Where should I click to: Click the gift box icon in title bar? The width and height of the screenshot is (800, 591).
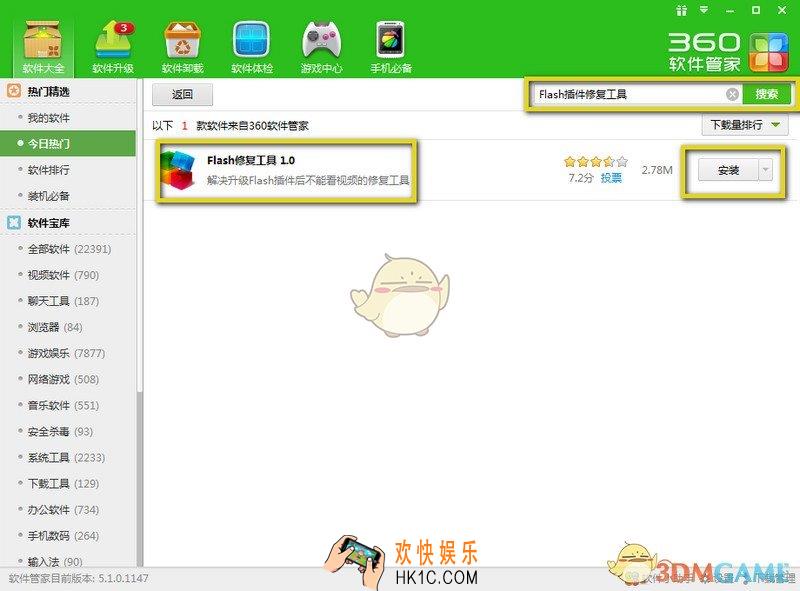pos(681,10)
